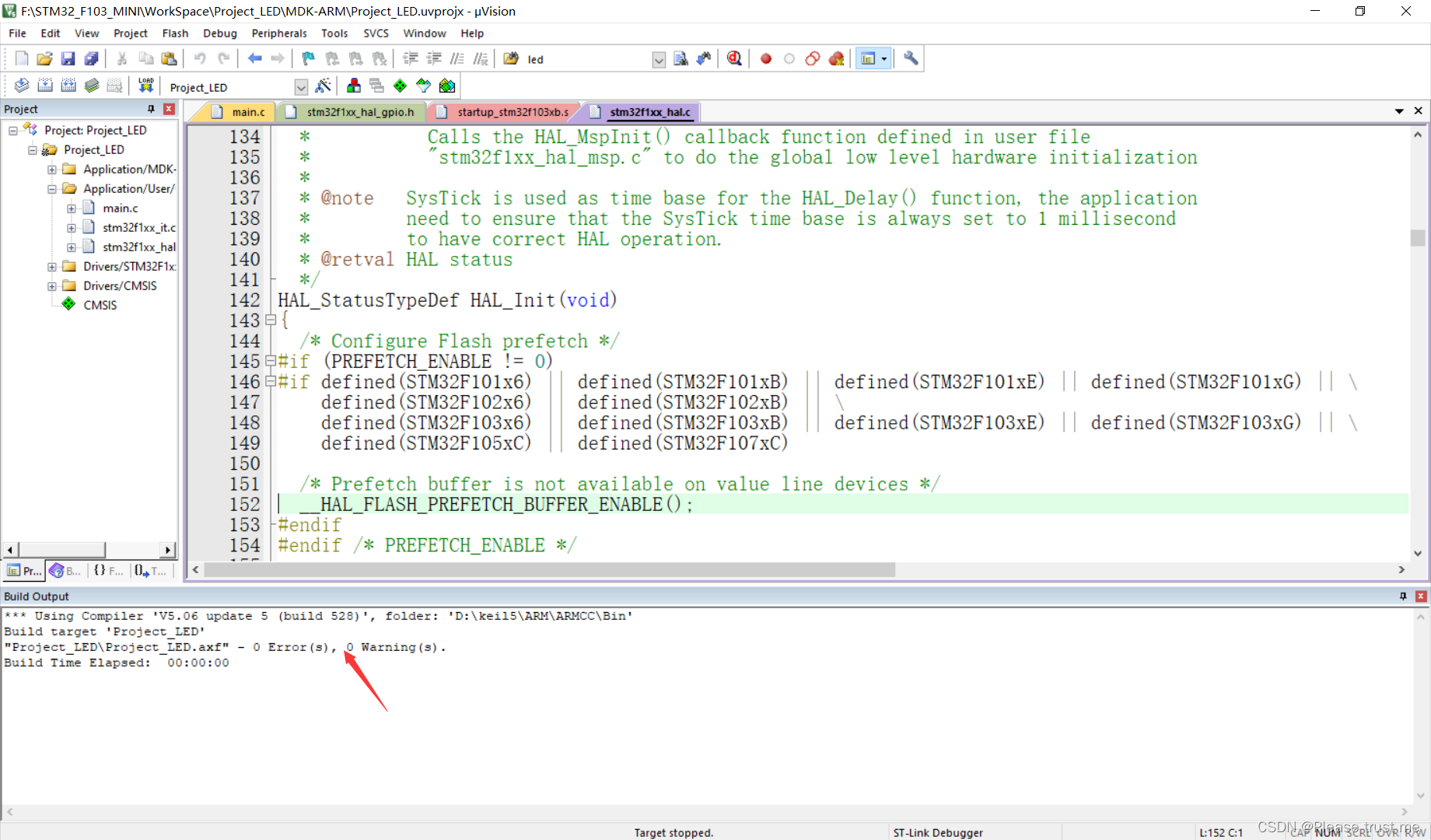Save all files icon
Screen dimensions: 1431x840
pyautogui.click(x=91, y=58)
